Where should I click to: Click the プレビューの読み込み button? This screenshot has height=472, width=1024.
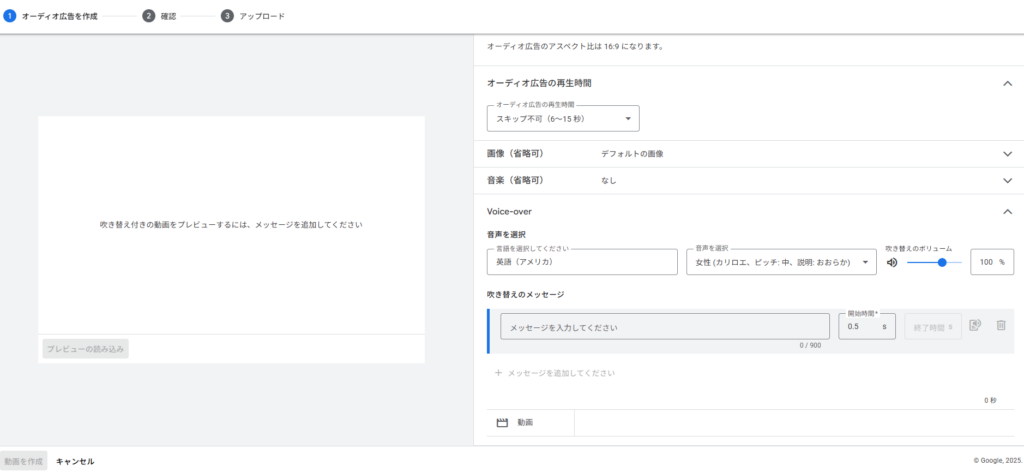coord(86,349)
